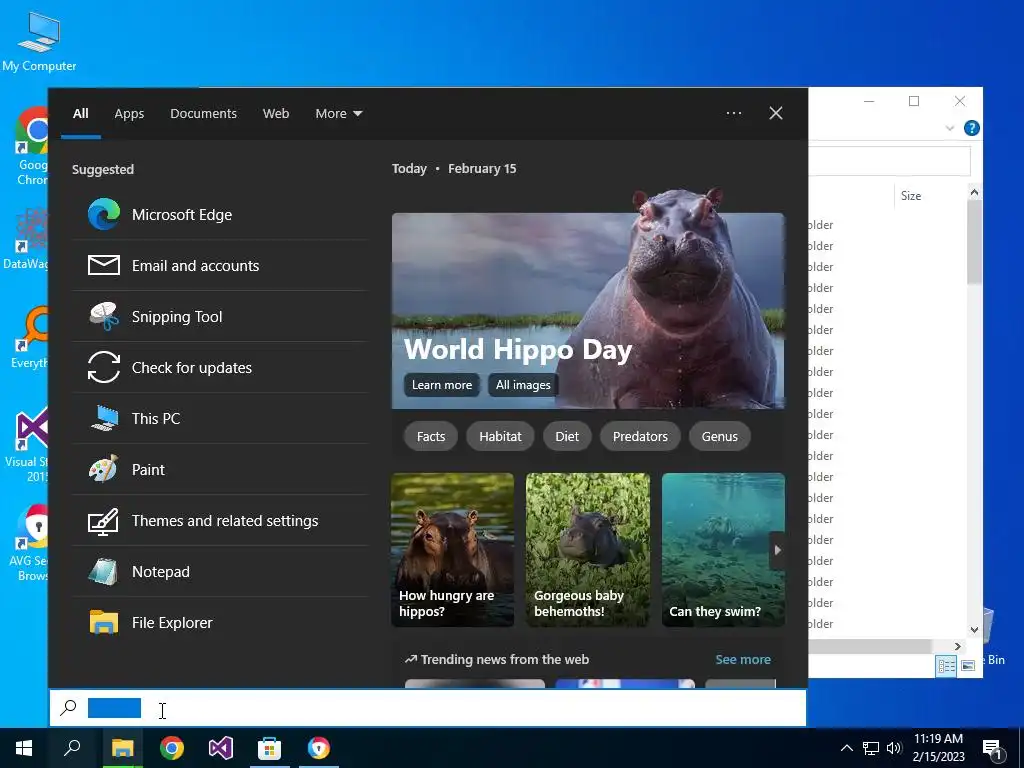Switch to the Web search tab
The image size is (1024, 768).
tap(276, 113)
